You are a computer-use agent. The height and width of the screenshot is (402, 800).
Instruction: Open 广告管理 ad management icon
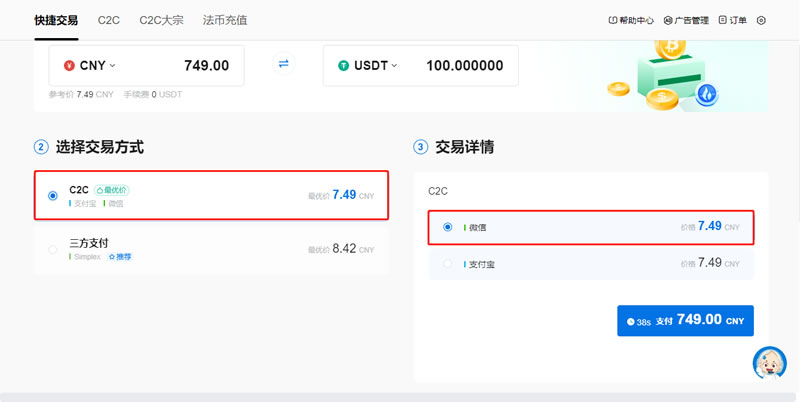[669, 20]
